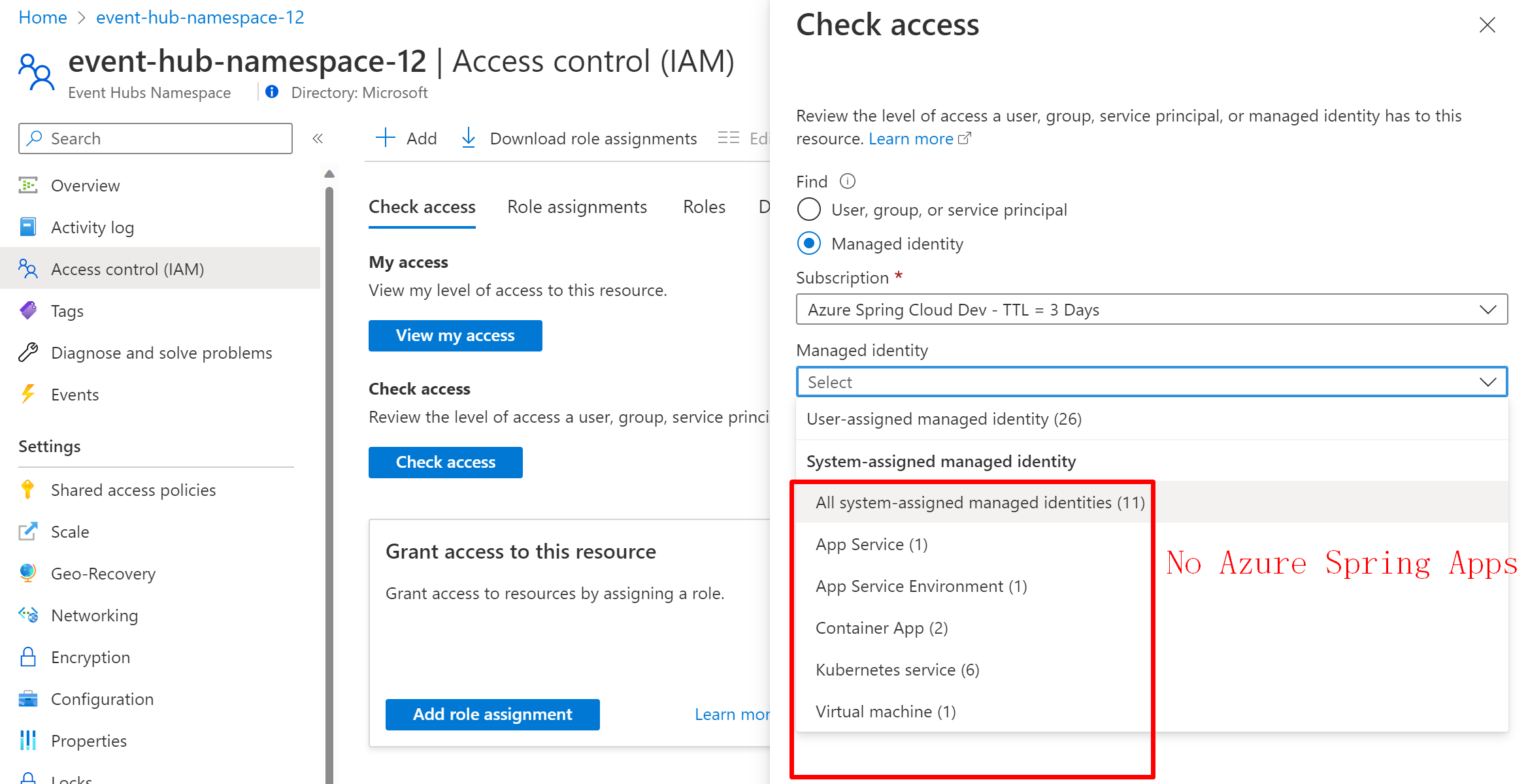Open Events in the sidebar
Screen dimensions: 1528x784
(x=160, y=395)
